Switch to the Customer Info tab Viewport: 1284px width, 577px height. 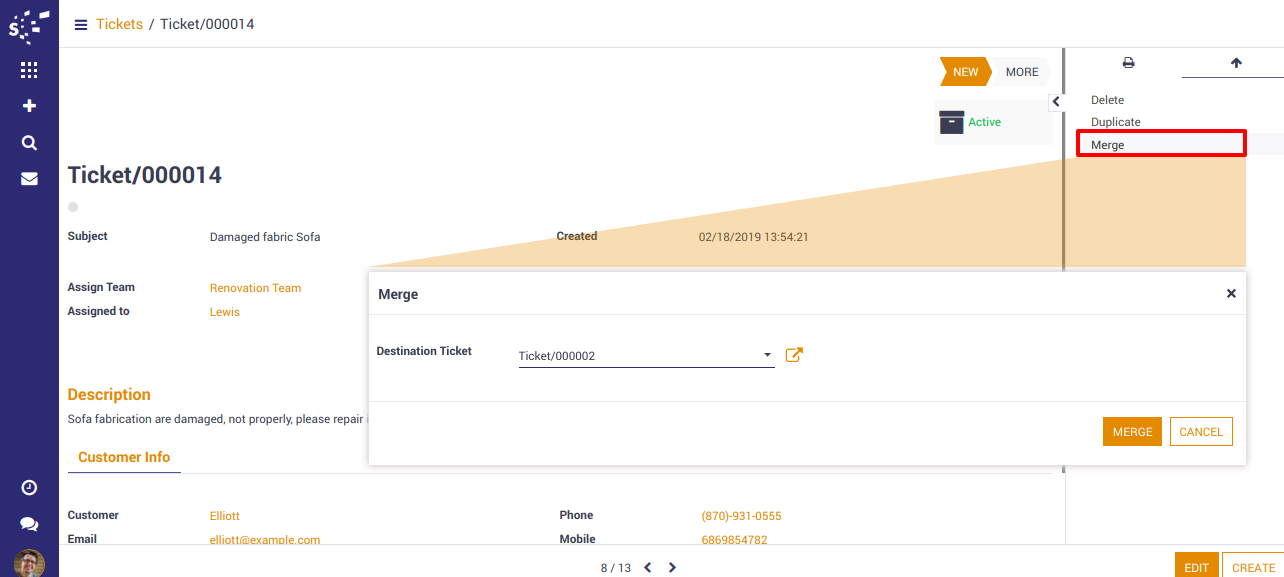(x=124, y=457)
